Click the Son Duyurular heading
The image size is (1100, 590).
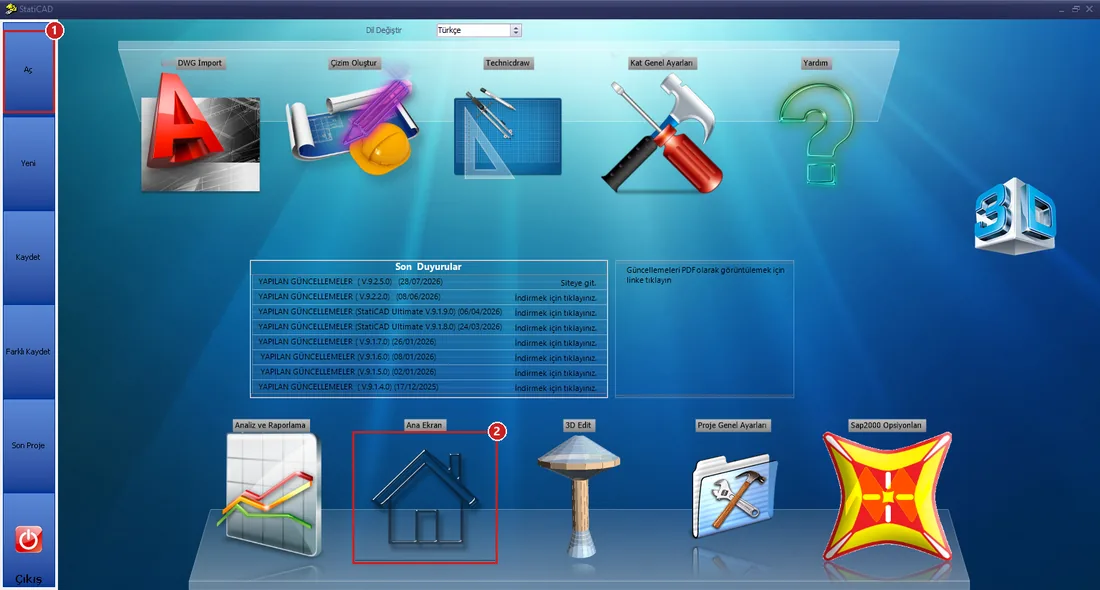[428, 267]
